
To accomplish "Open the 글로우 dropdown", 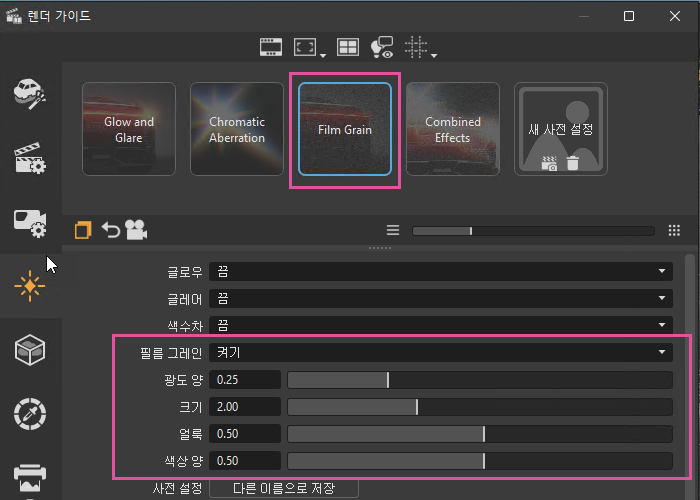I will (x=441, y=271).
